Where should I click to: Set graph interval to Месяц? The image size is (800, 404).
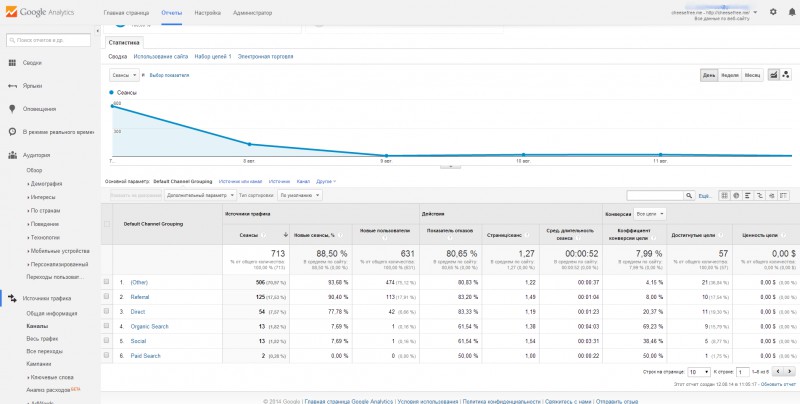752,75
